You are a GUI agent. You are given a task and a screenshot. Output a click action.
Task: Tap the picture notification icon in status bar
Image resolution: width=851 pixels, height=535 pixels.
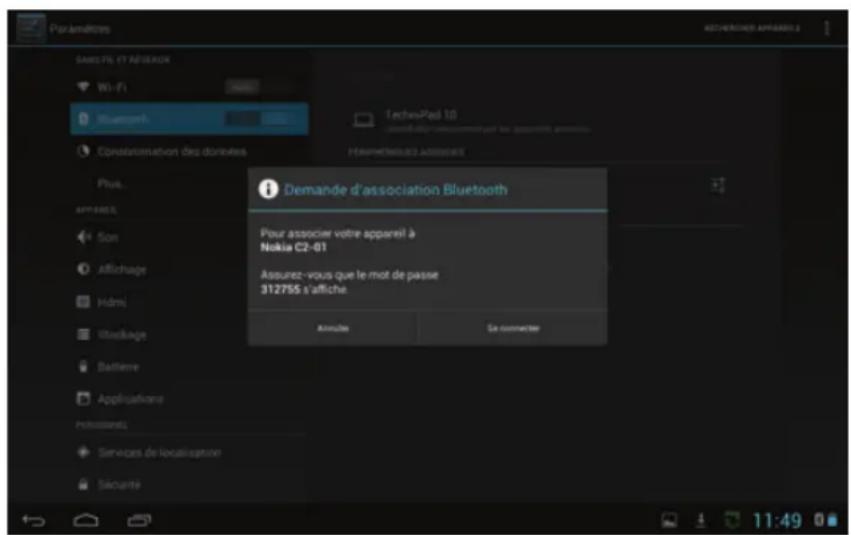pos(669,520)
